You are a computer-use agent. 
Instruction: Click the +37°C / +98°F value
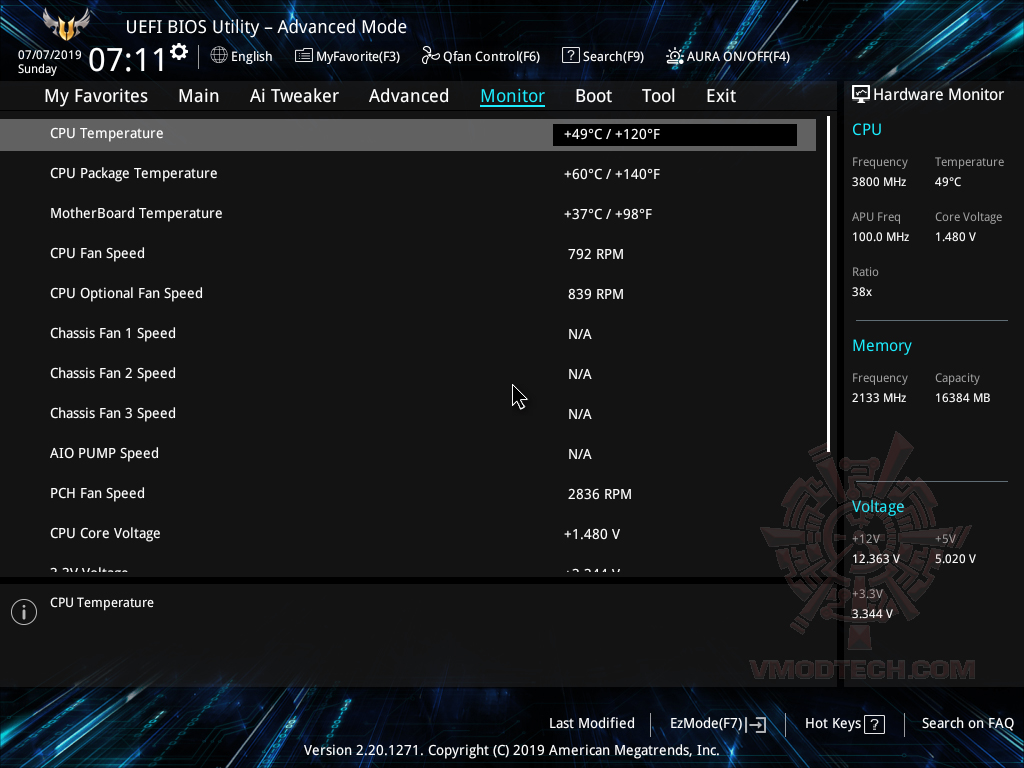608,214
